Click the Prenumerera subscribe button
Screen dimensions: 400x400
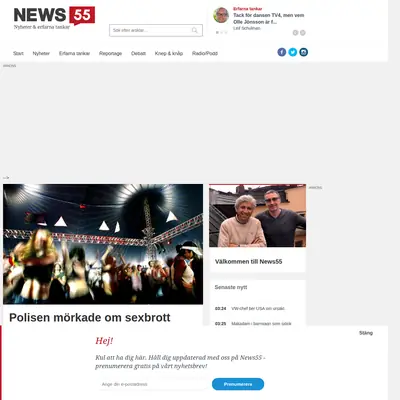pos(238,384)
